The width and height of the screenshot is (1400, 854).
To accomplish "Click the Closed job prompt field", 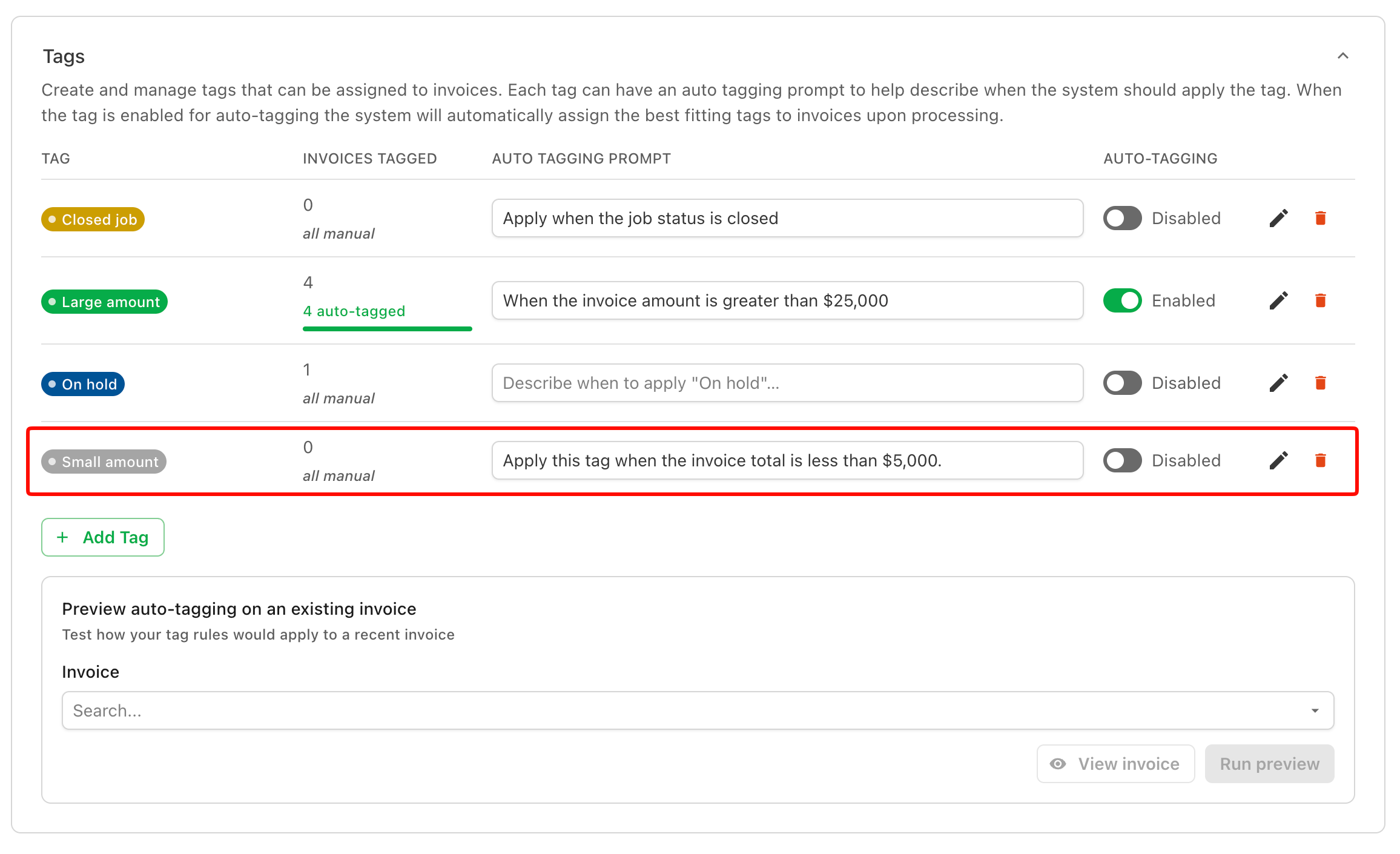I will pyautogui.click(x=787, y=218).
